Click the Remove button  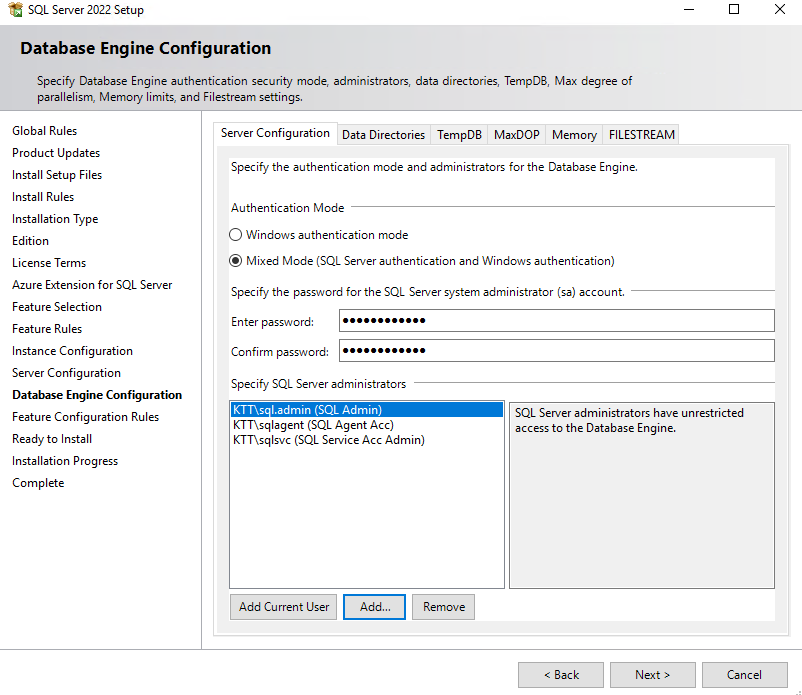[443, 607]
